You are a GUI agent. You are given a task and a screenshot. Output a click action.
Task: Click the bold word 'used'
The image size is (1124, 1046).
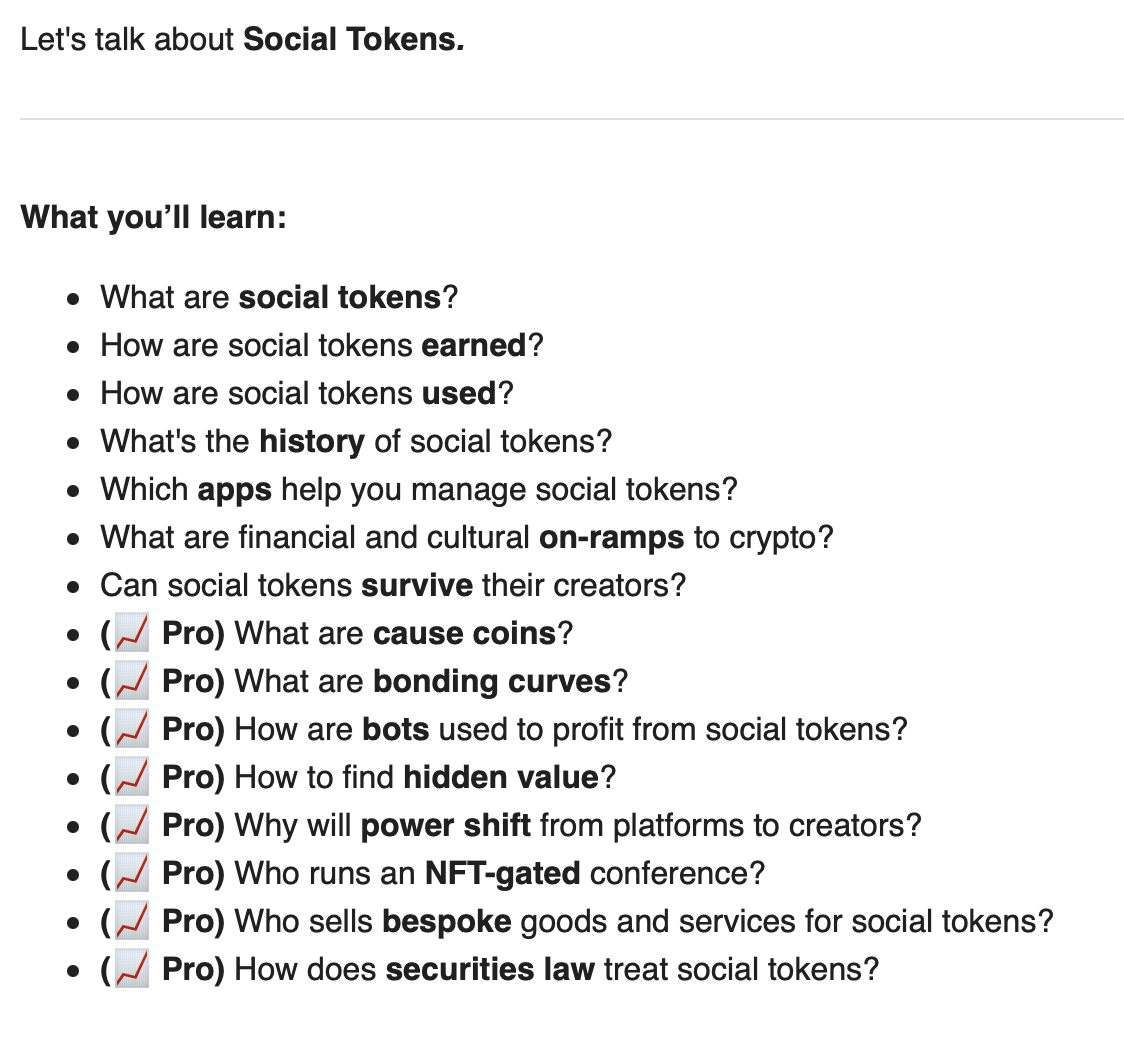click(x=459, y=393)
